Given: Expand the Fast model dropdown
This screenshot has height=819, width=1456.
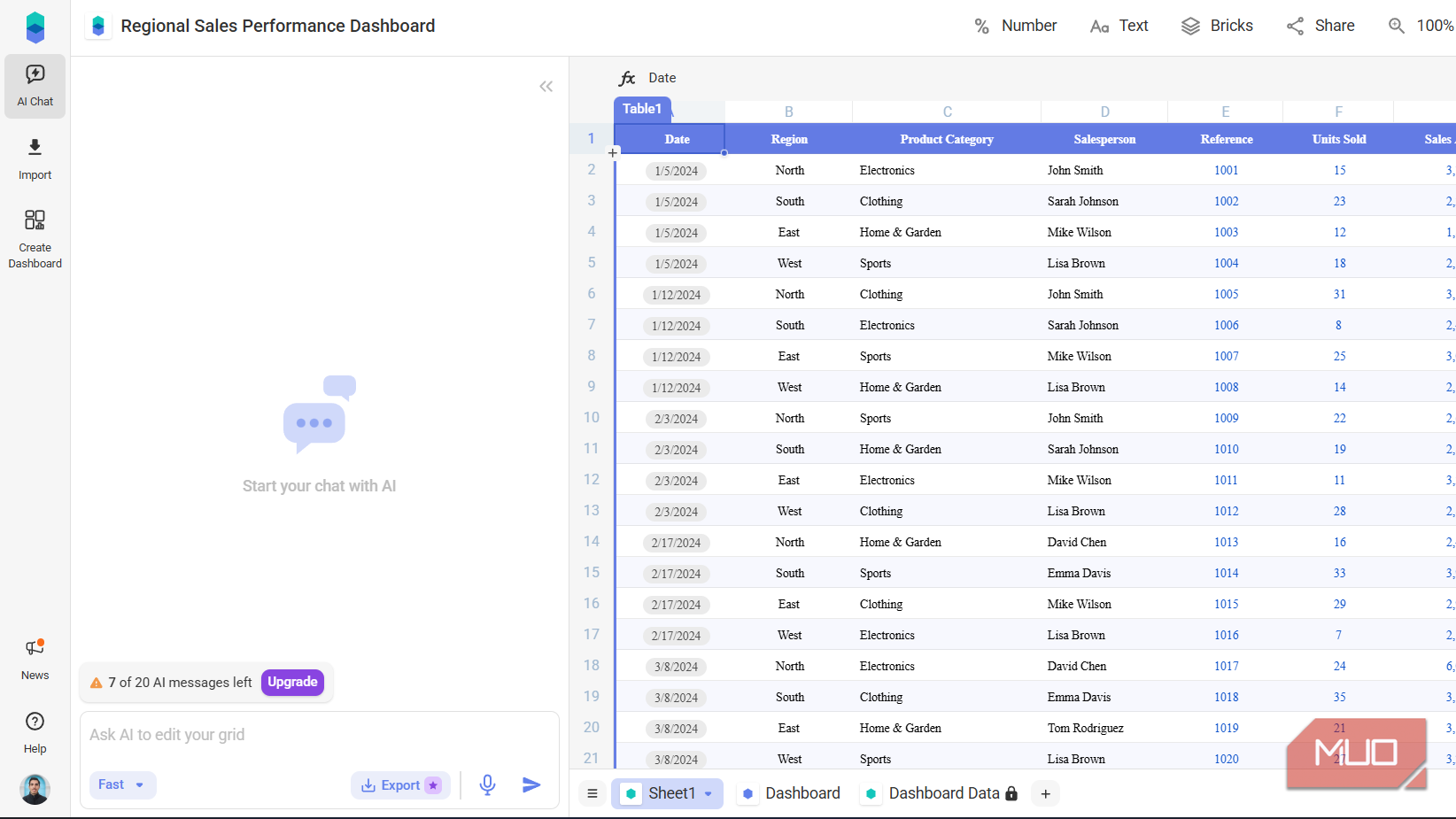Looking at the screenshot, I should [122, 784].
